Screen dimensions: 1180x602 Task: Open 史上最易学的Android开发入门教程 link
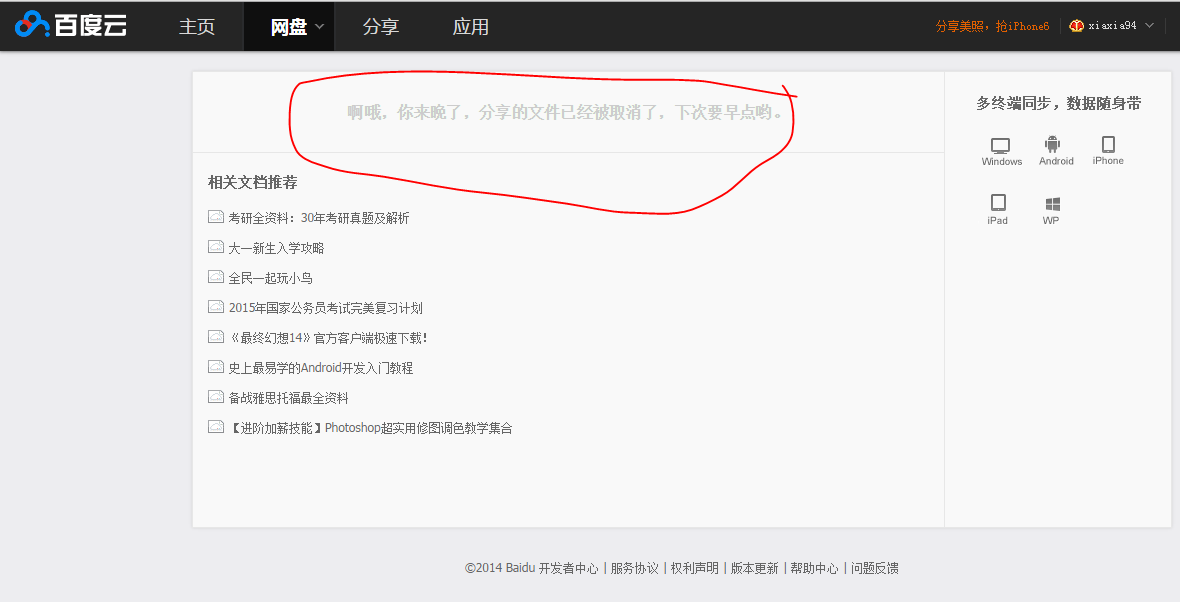320,368
